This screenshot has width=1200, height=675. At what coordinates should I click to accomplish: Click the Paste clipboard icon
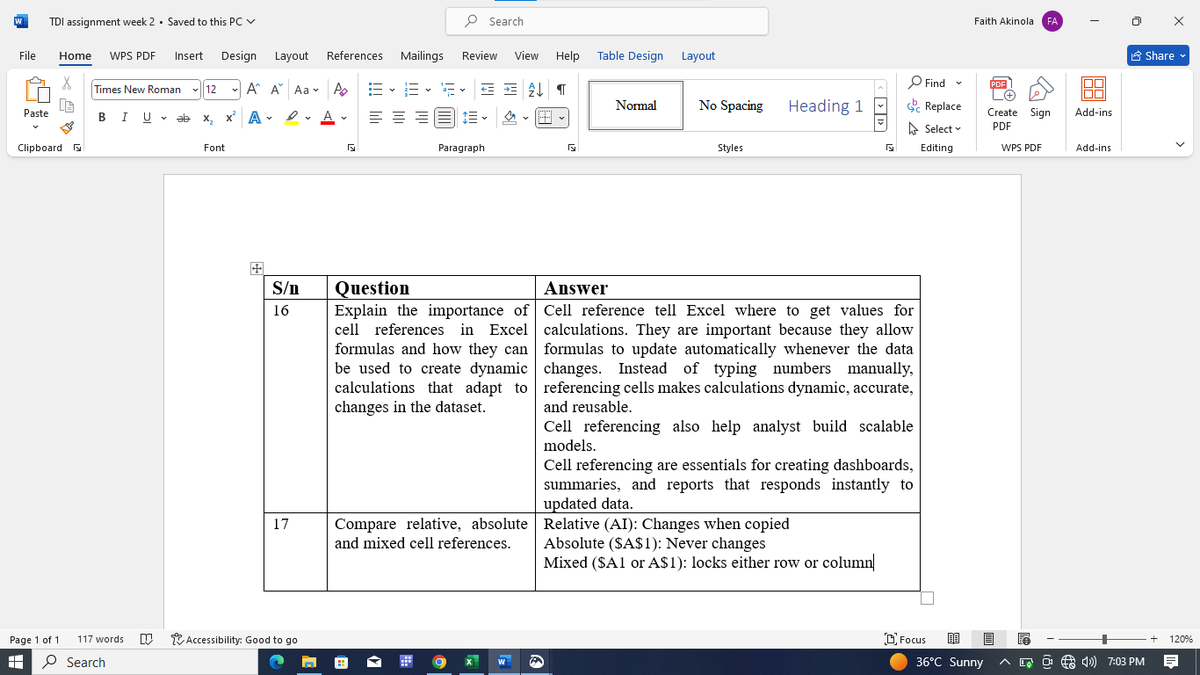click(x=36, y=92)
